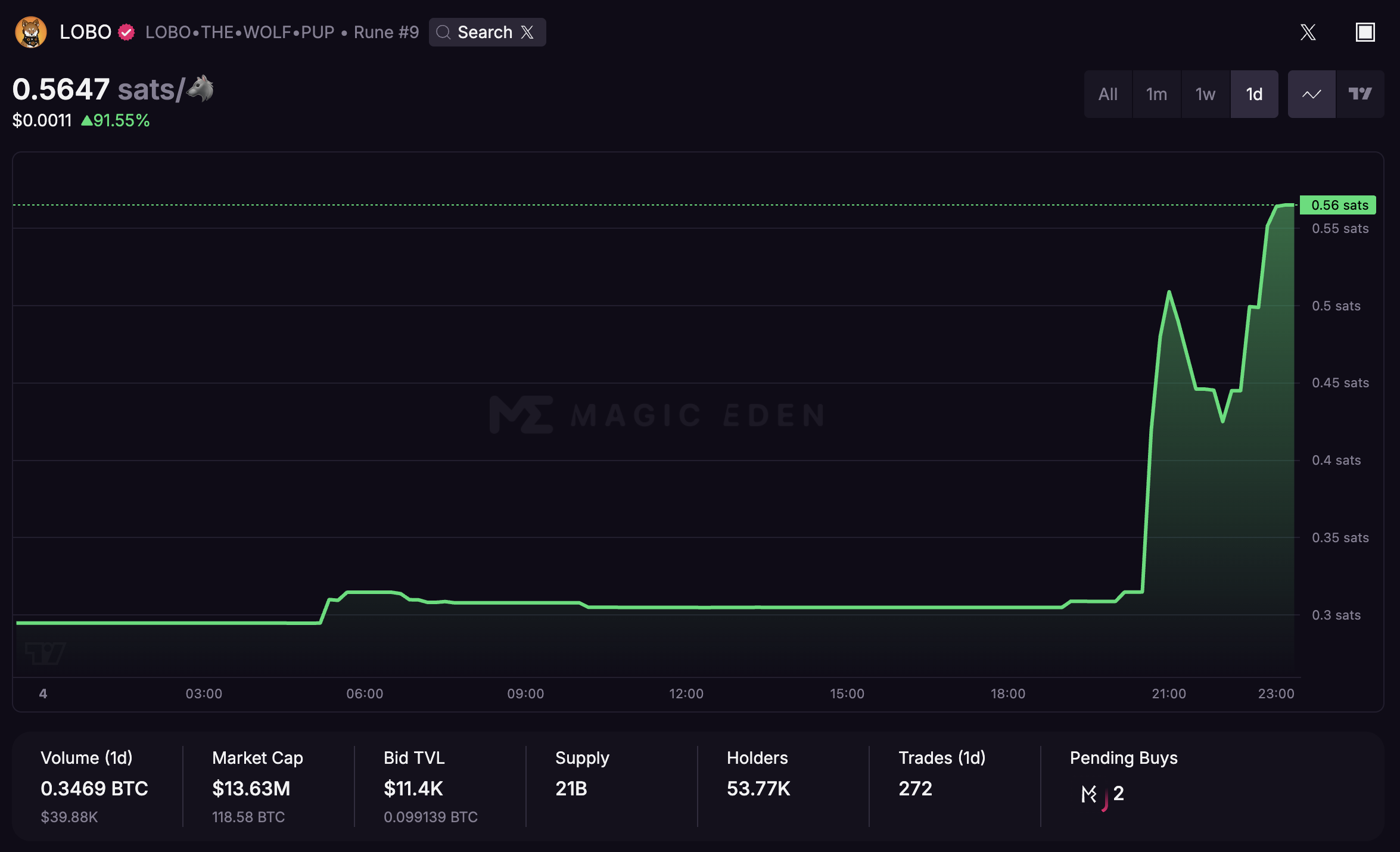The width and height of the screenshot is (1400, 852).
Task: Select the 1d time range
Action: pos(1254,94)
